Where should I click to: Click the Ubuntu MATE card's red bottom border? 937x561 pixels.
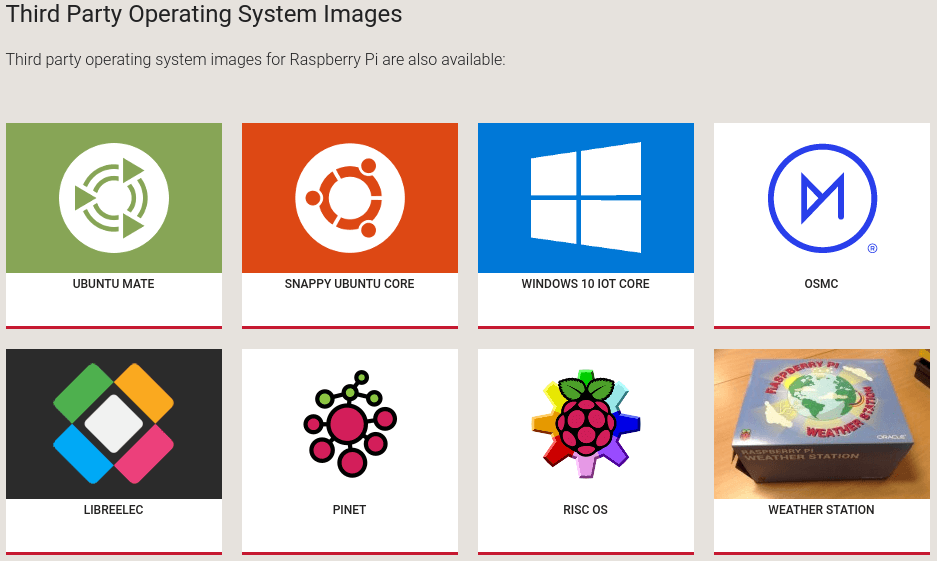pos(114,327)
